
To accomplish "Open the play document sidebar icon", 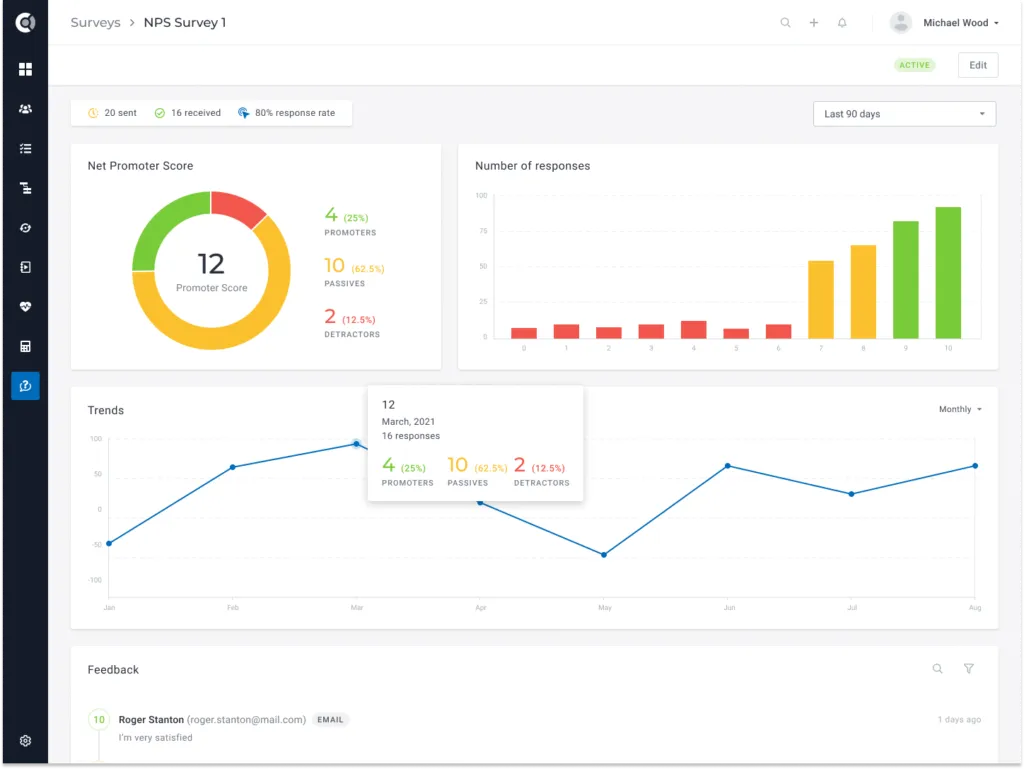I will tap(25, 267).
